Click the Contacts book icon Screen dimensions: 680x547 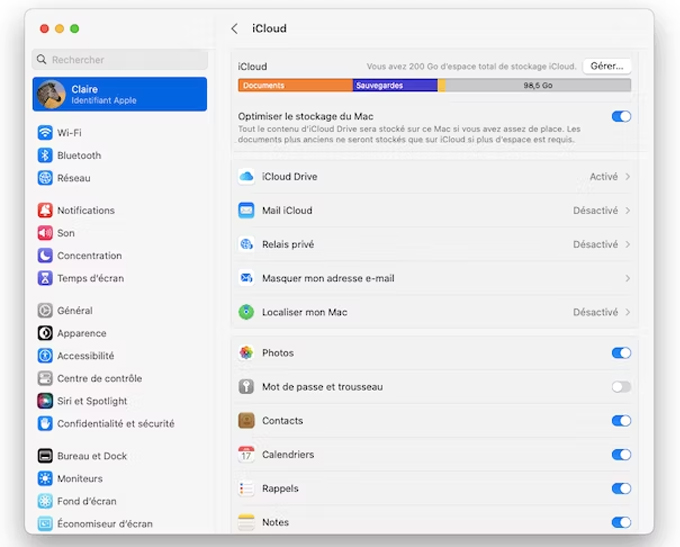pos(246,421)
